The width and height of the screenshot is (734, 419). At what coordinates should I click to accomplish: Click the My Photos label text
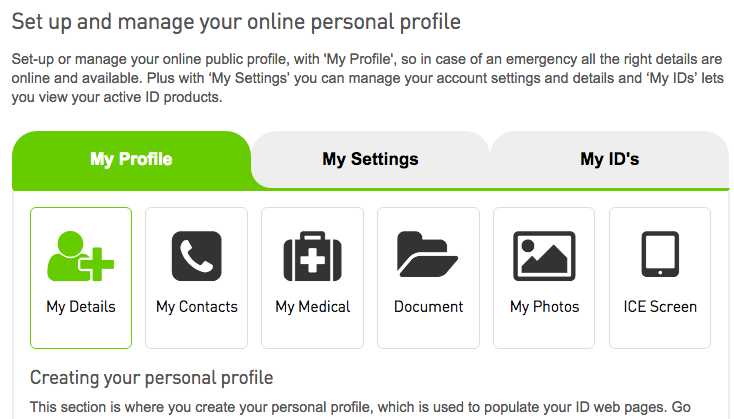544,307
